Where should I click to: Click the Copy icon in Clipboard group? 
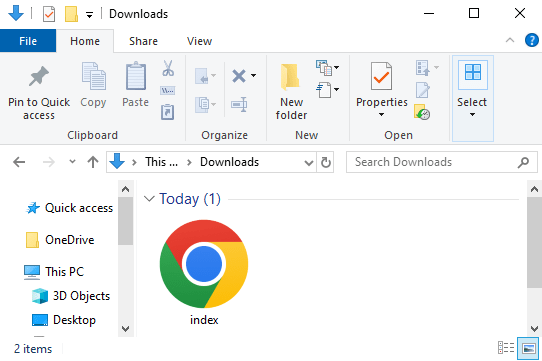pos(94,76)
